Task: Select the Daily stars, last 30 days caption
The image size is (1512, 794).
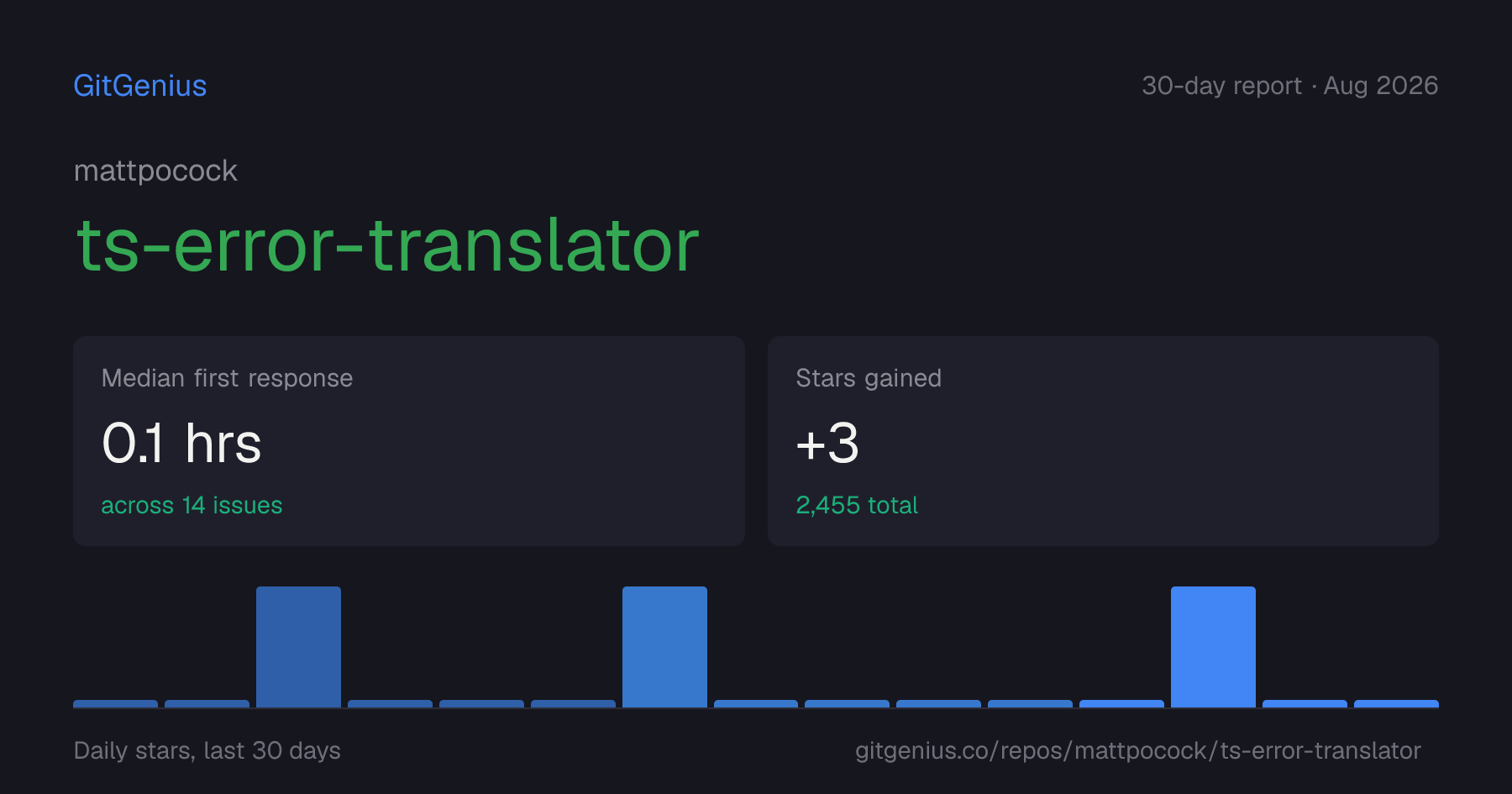Action: pos(207,750)
